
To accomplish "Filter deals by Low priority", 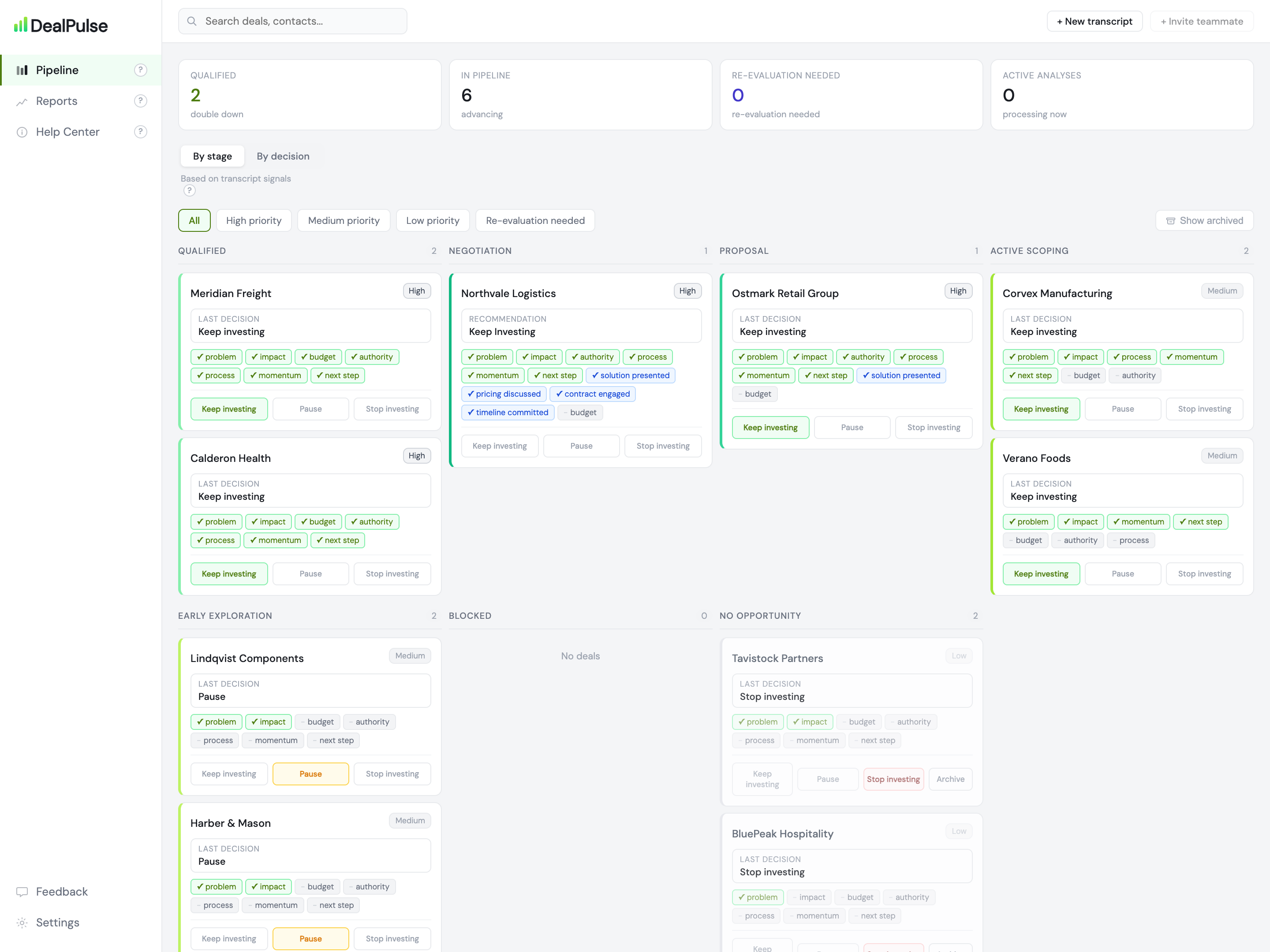I will [x=432, y=220].
